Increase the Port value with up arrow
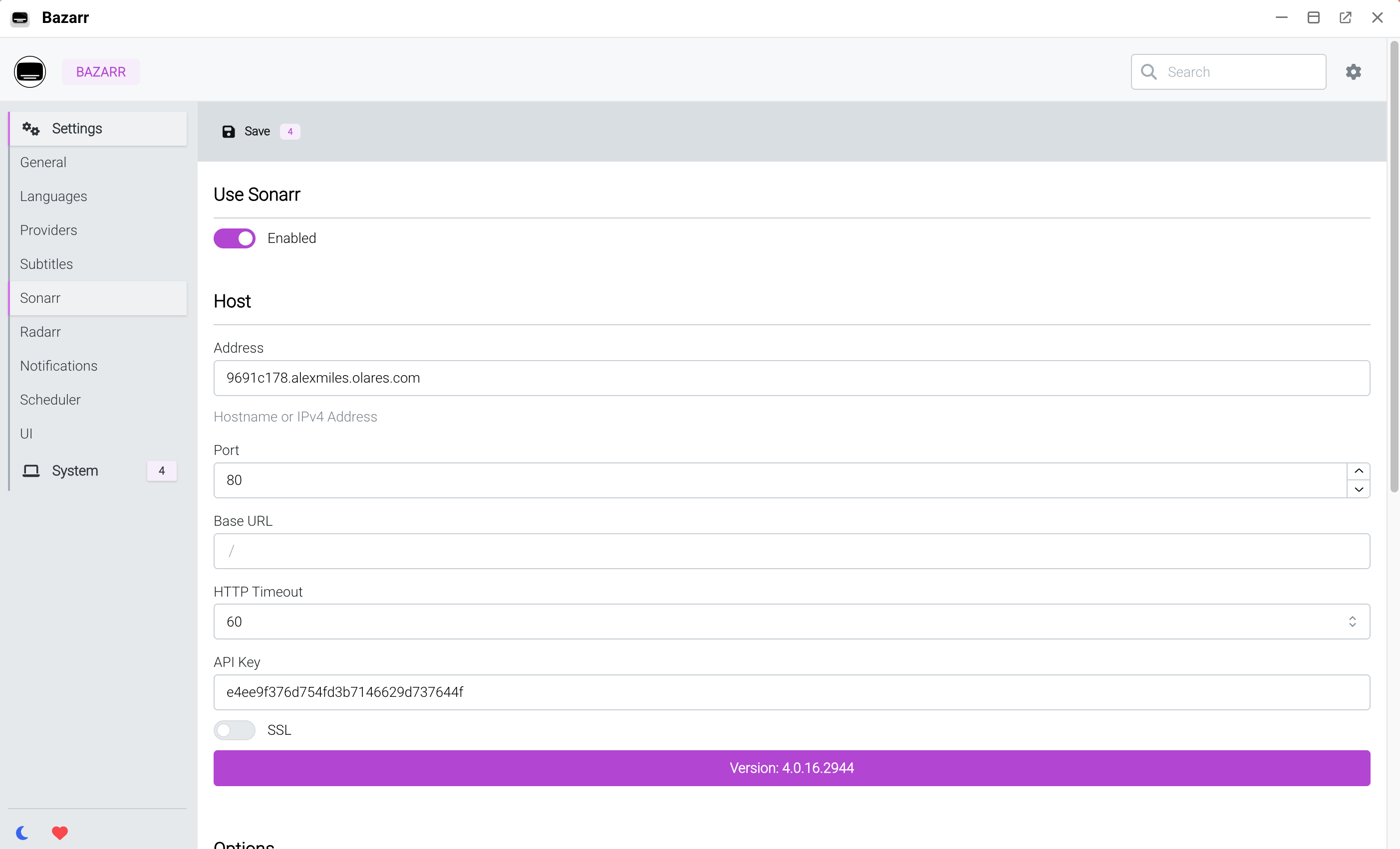Image resolution: width=1400 pixels, height=849 pixels. (x=1358, y=471)
